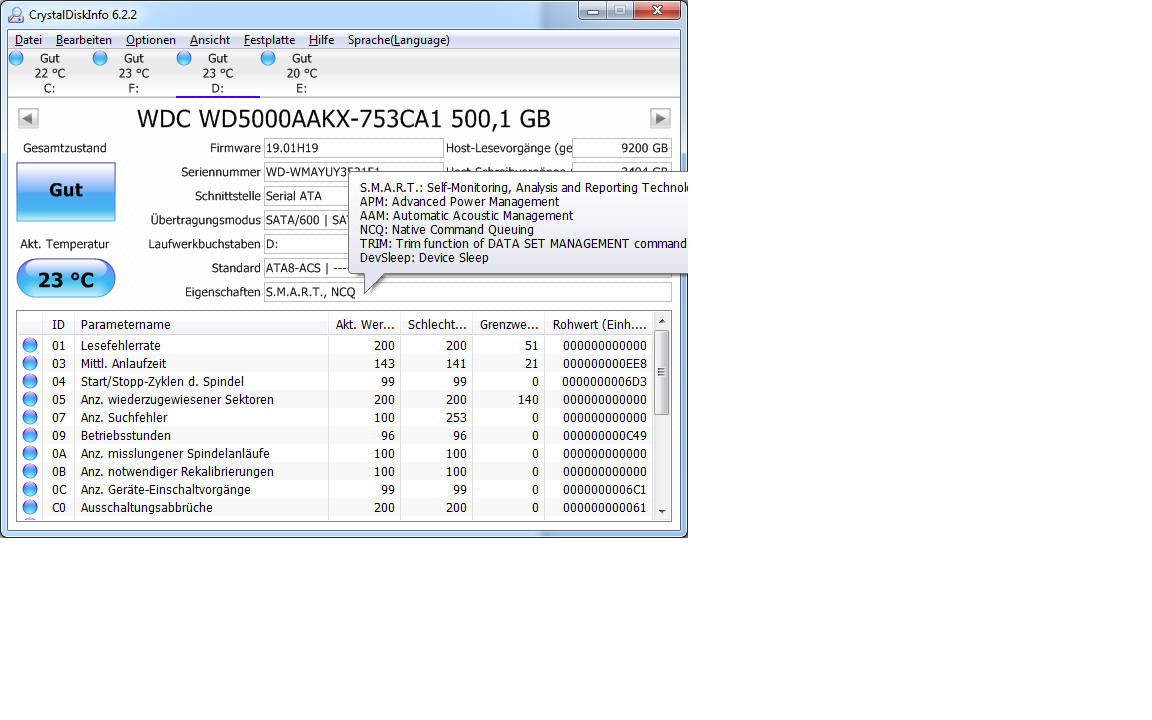
Task: Open the Ansicht menu
Action: (209, 40)
